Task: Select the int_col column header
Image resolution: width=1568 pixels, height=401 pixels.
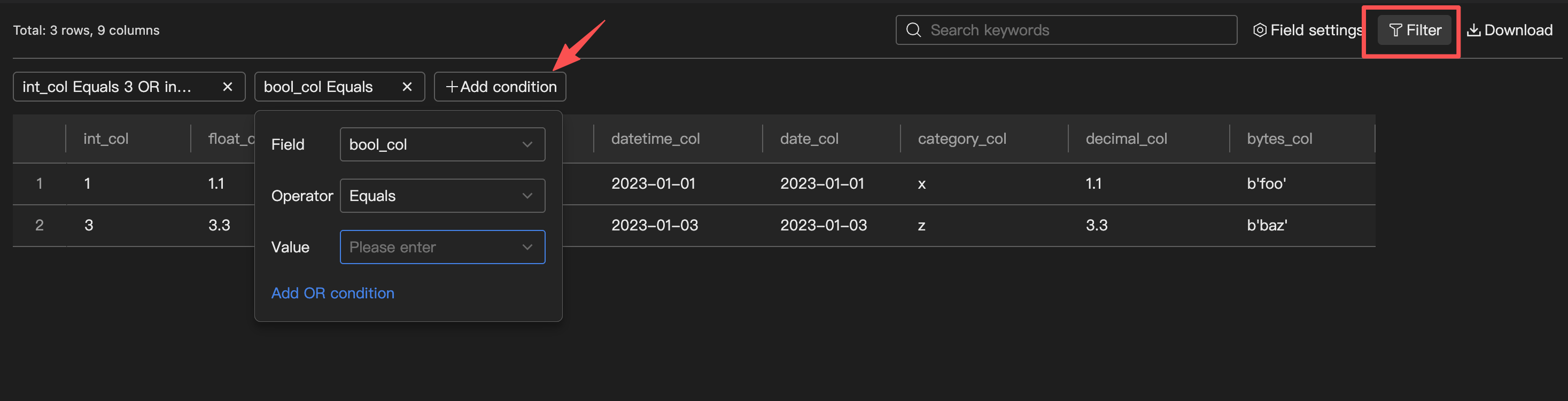Action: 106,139
